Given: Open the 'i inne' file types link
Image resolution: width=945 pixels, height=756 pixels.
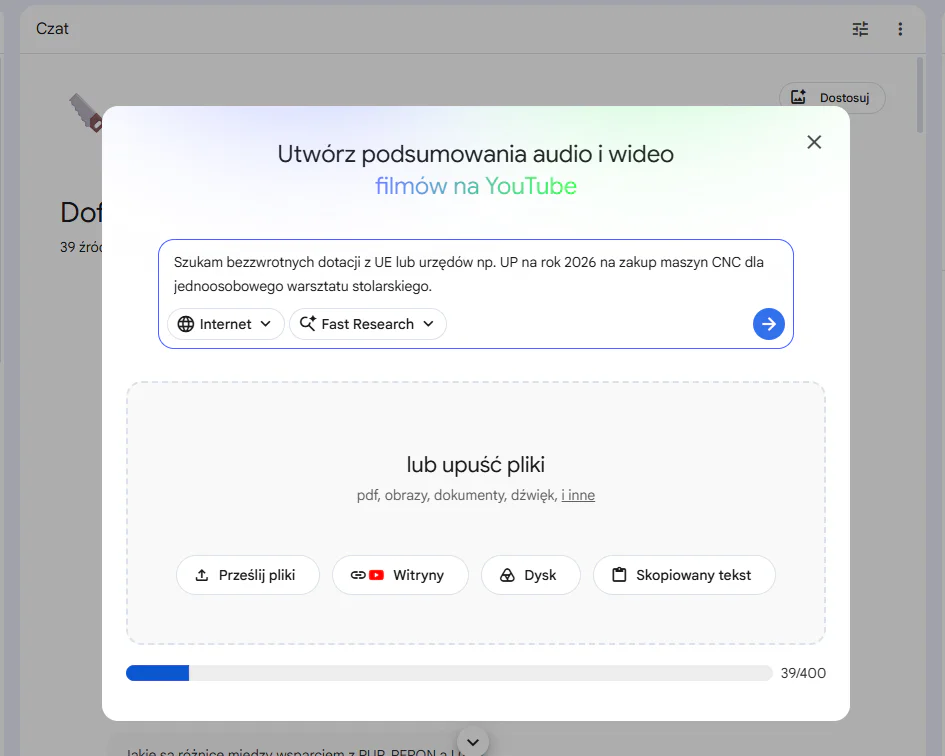Looking at the screenshot, I should [x=578, y=495].
